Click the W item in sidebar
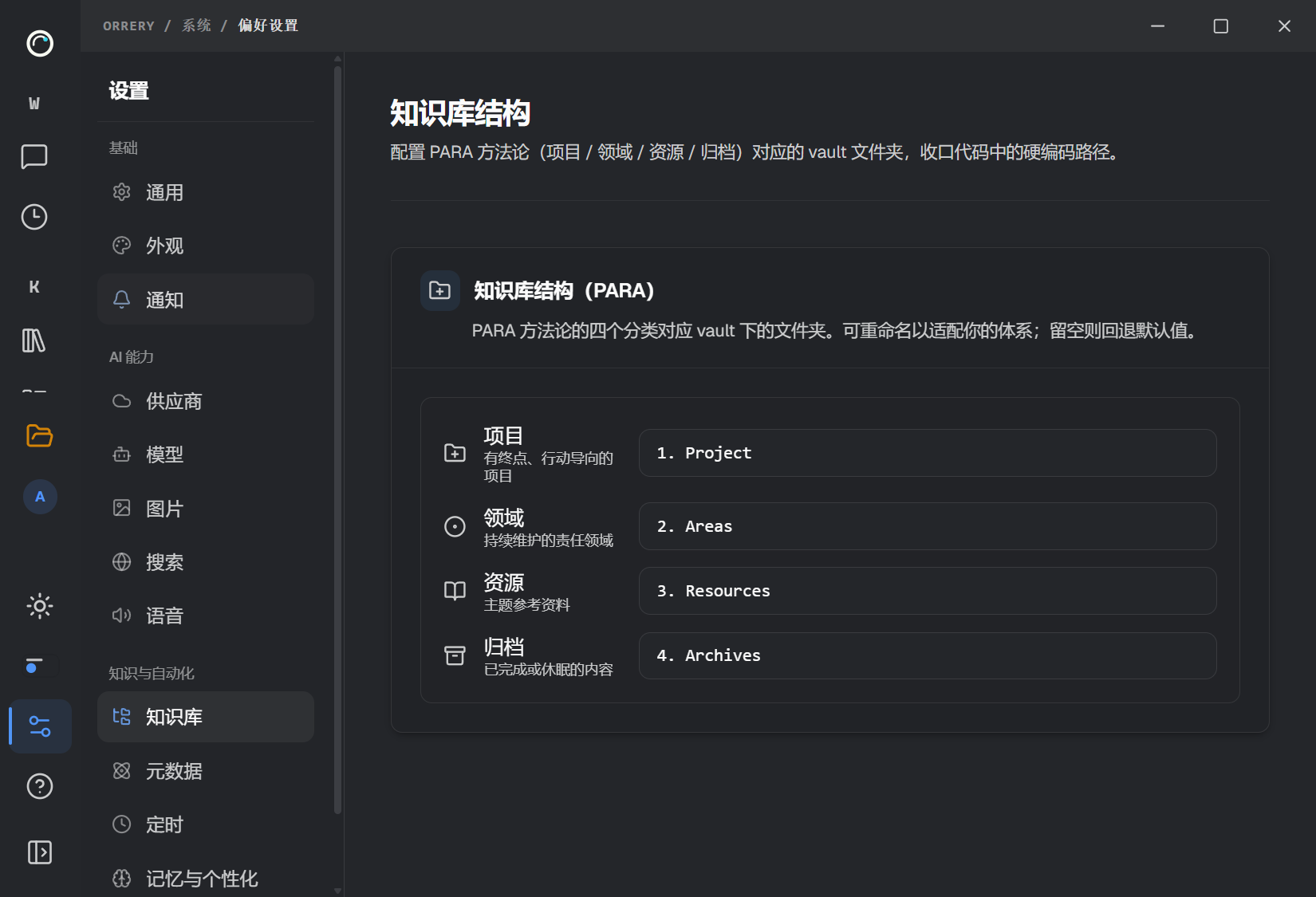Screen dimensions: 1316x897 pyautogui.click(x=34, y=103)
